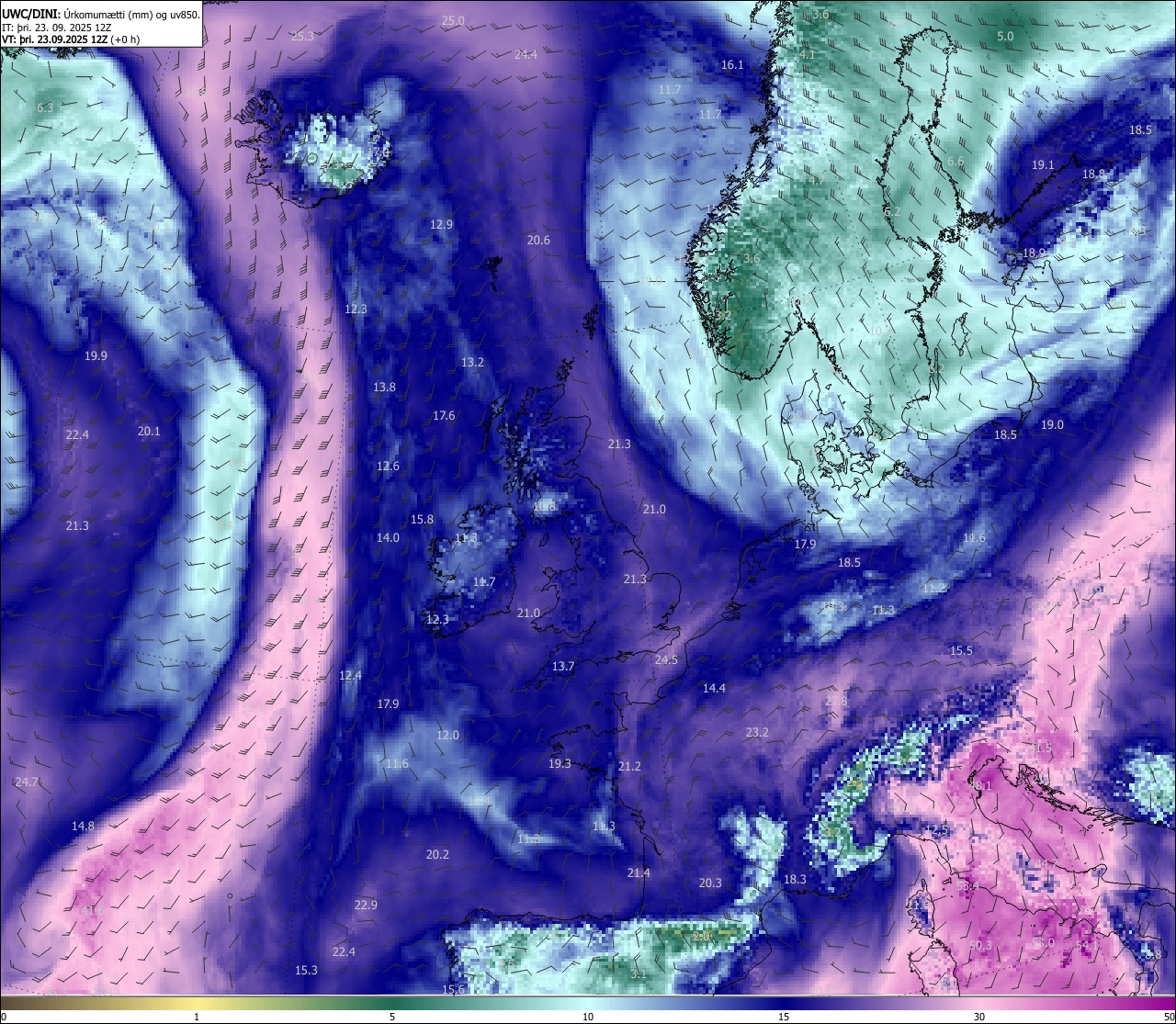Viewport: 1176px width, 1024px height.
Task: Click the 18.9 value label
Action: [x=1034, y=253]
